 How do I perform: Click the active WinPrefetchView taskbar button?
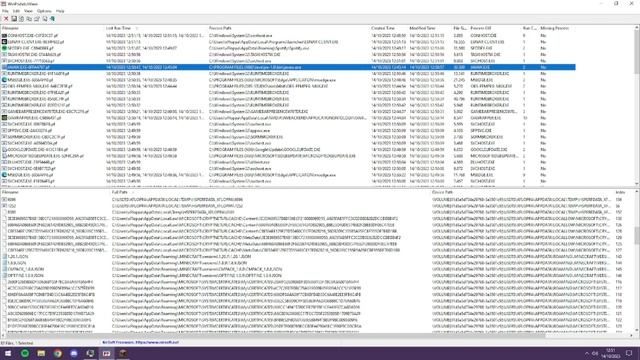tap(107, 353)
